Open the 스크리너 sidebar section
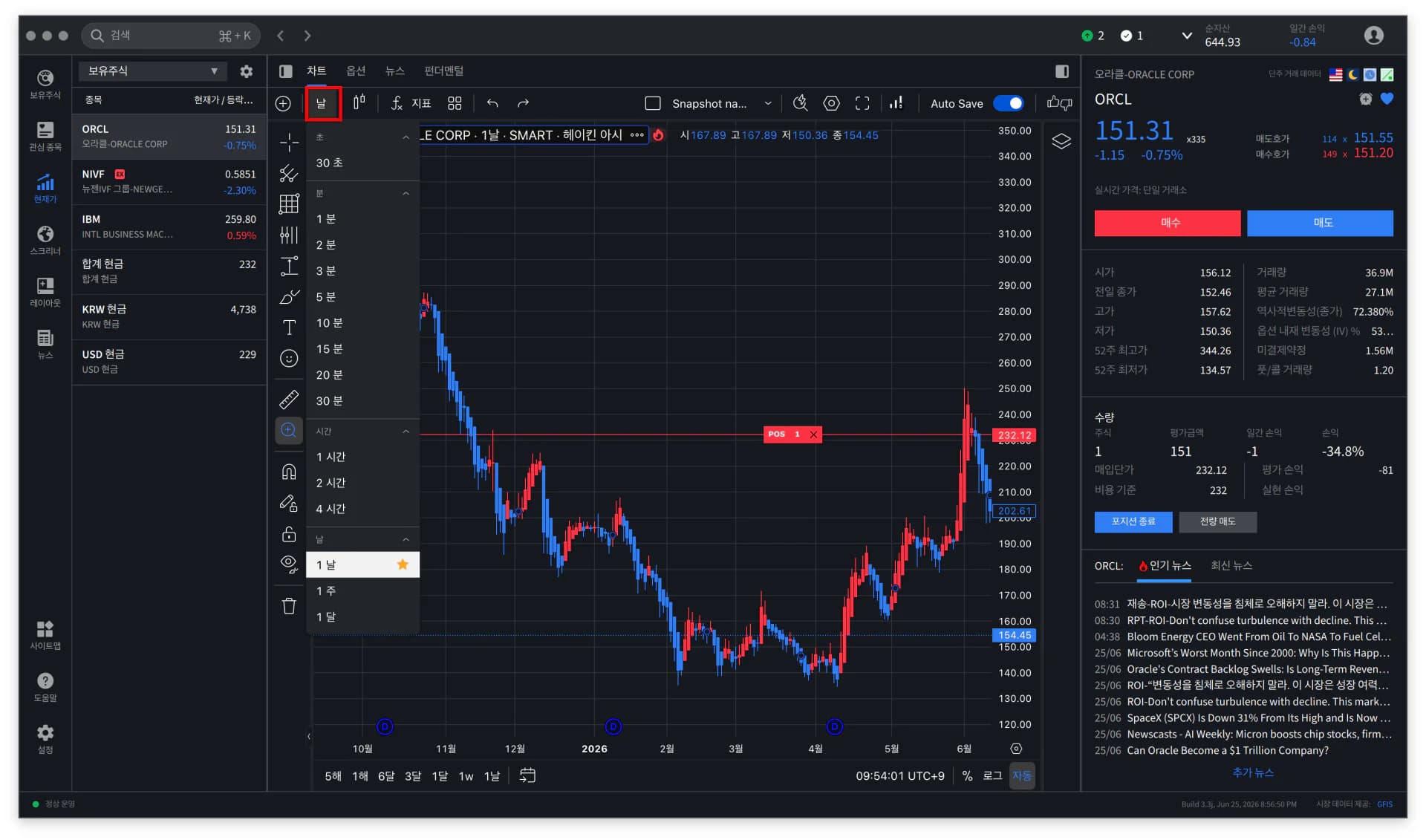This screenshot has width=1426, height=840. click(45, 240)
